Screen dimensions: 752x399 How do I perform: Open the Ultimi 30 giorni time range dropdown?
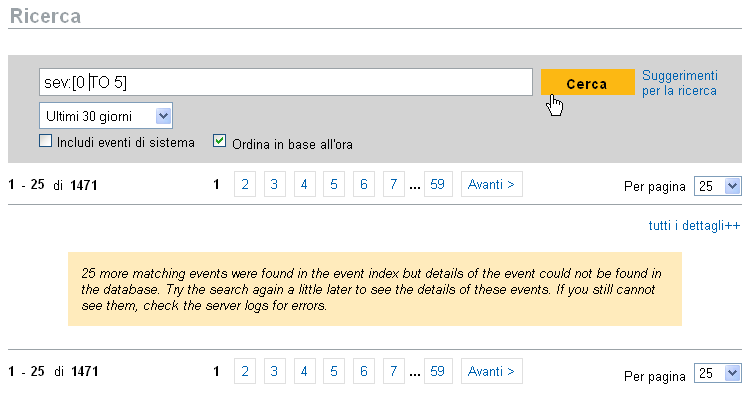(x=106, y=116)
